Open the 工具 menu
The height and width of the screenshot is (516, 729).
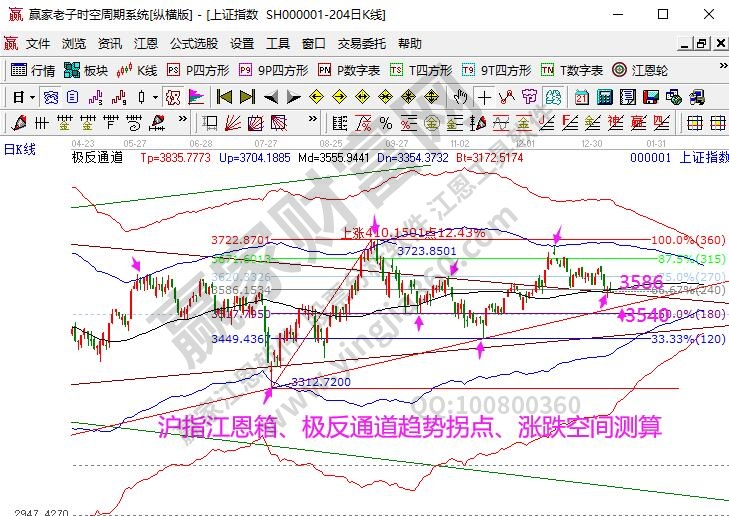(278, 44)
